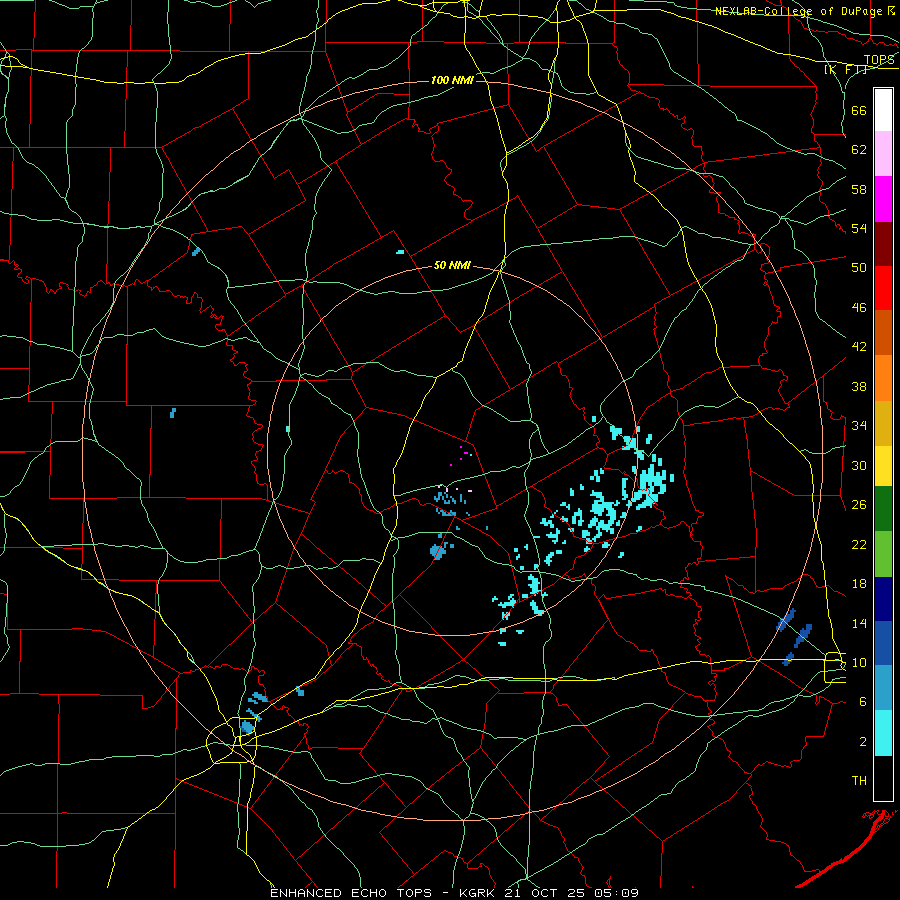The image size is (900, 900).
Task: Click the 22 legend value
Action: 859,544
